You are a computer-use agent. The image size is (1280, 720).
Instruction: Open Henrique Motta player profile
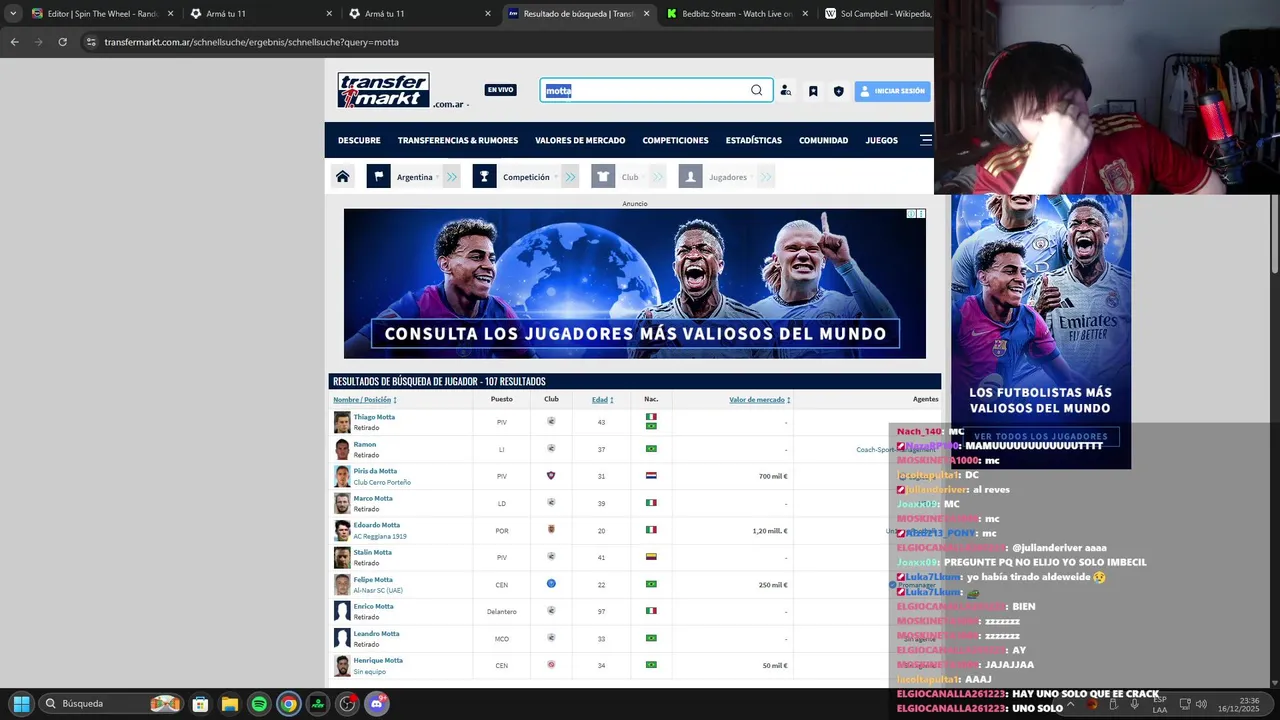coord(378,660)
